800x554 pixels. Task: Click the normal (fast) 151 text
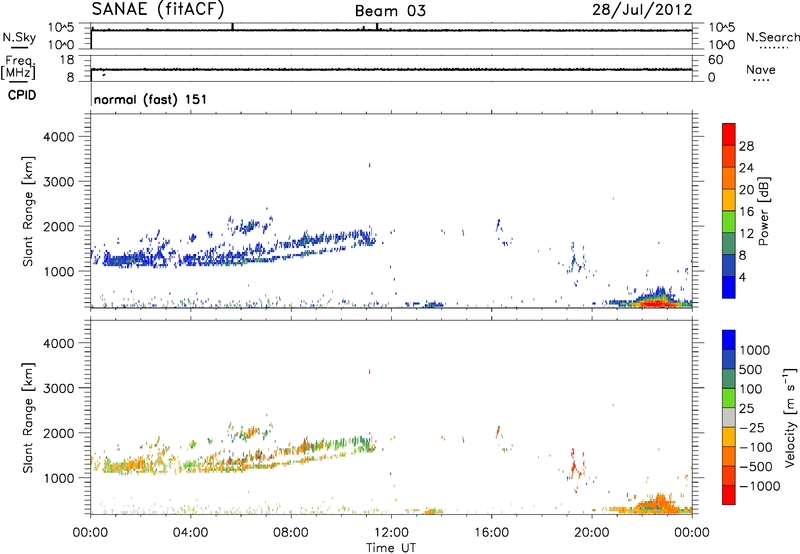[x=151, y=99]
